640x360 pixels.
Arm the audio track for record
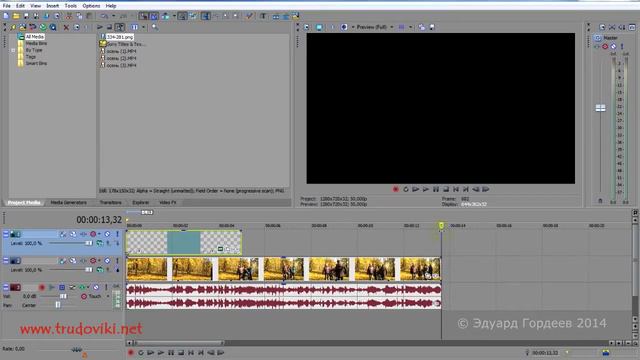click(x=42, y=288)
